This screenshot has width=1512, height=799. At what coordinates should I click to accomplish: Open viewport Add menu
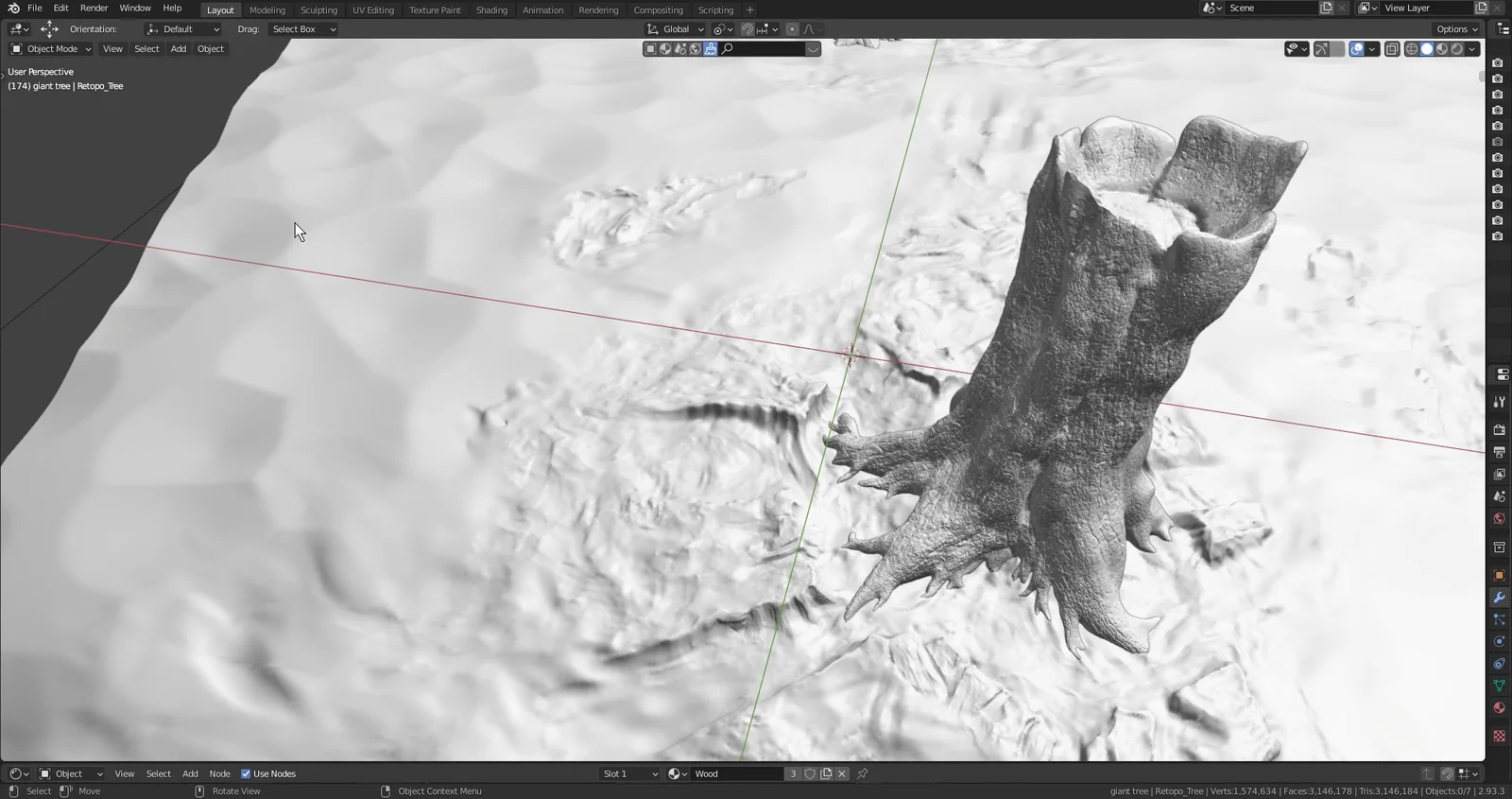tap(179, 49)
